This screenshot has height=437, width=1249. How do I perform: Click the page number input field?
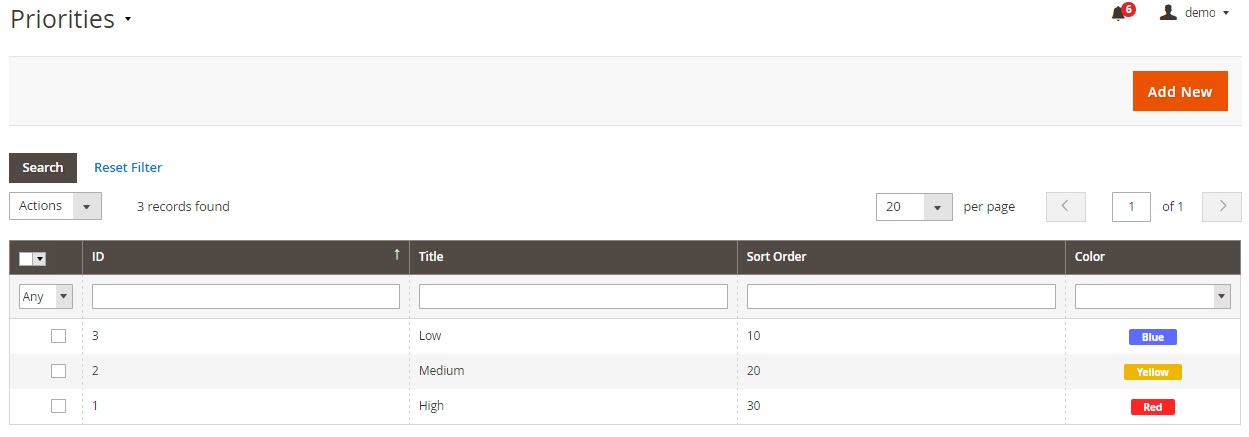(x=1131, y=207)
